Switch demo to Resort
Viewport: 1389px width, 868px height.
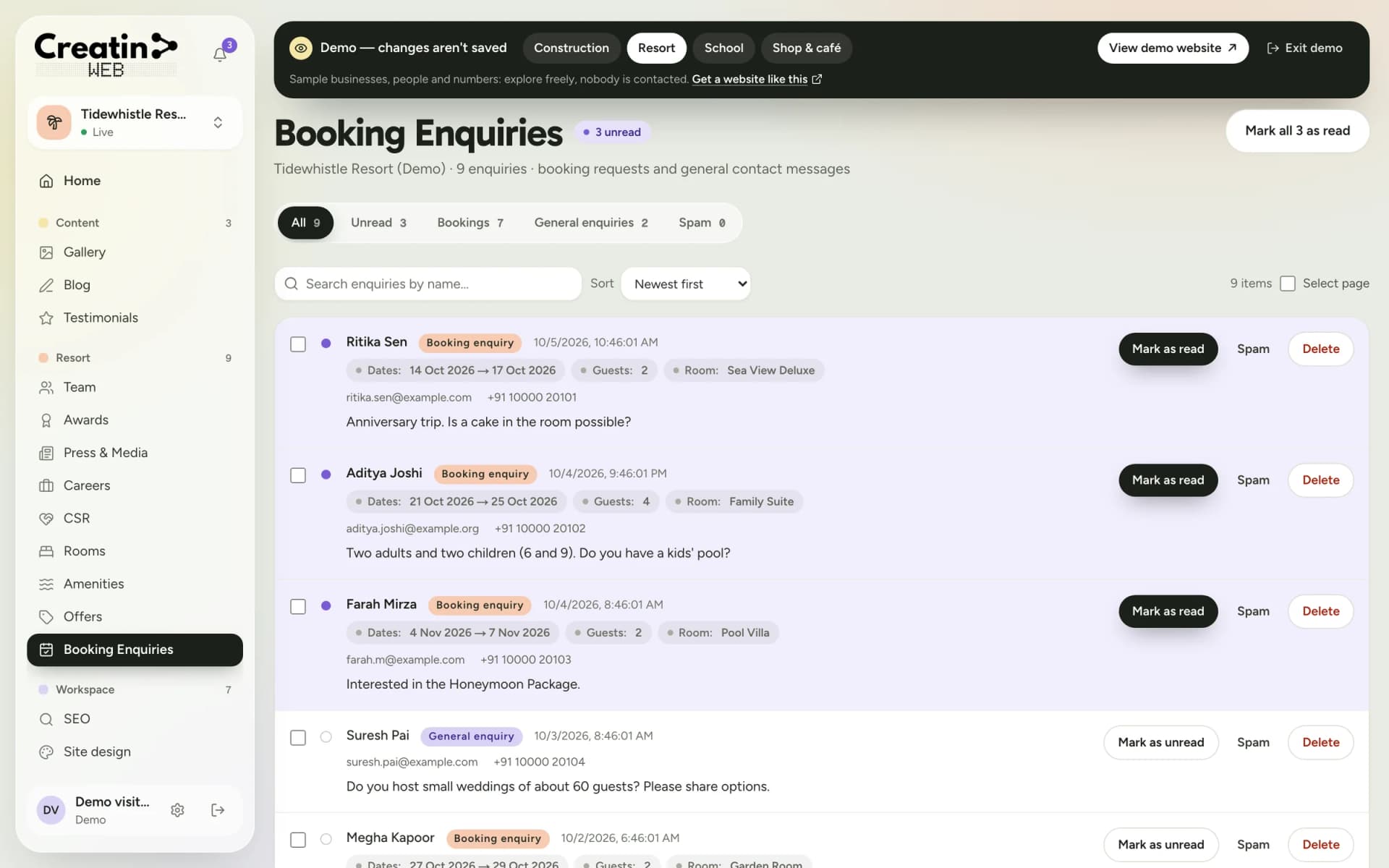click(656, 48)
